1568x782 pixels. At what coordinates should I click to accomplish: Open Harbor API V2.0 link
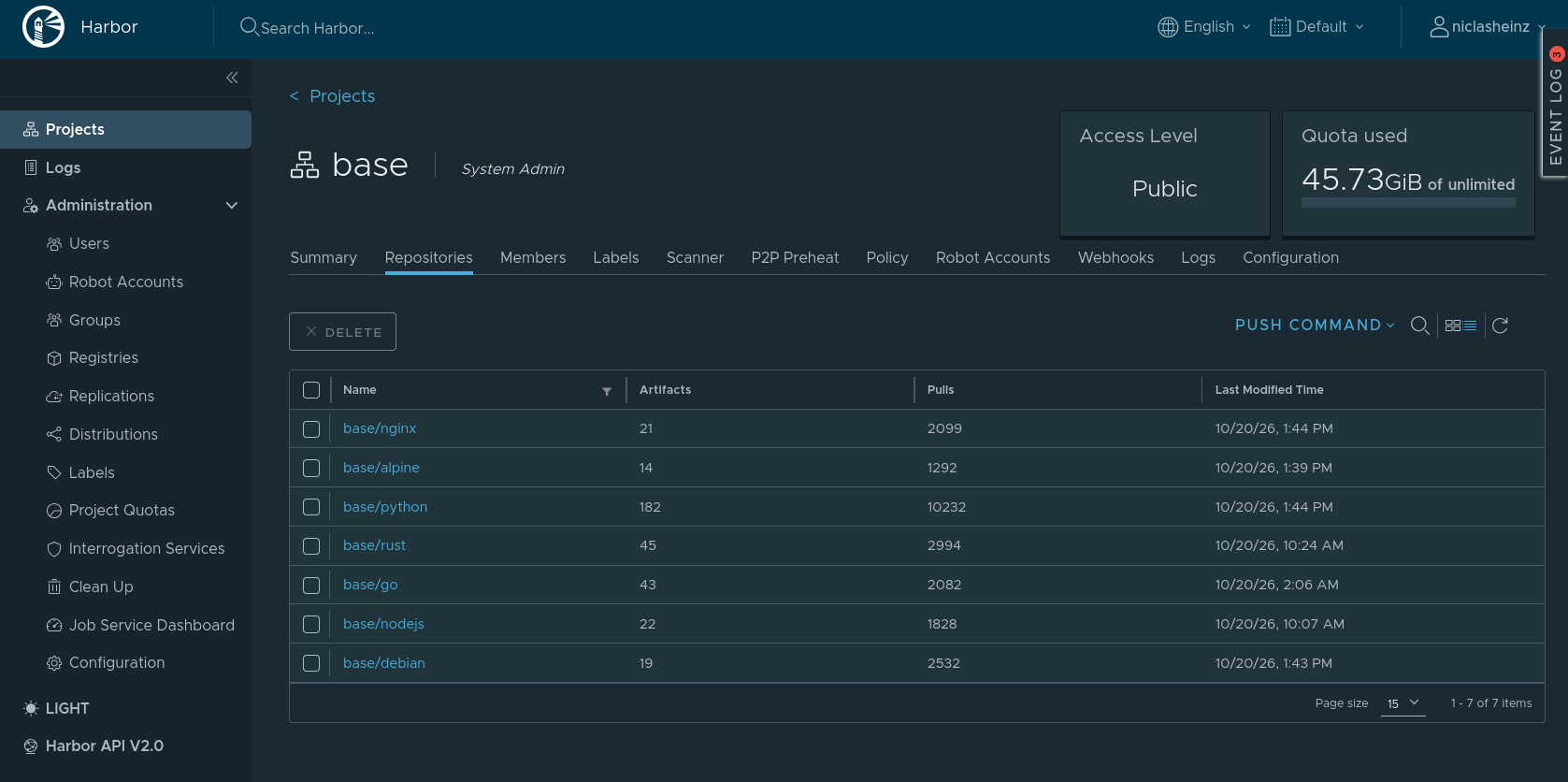tap(94, 746)
